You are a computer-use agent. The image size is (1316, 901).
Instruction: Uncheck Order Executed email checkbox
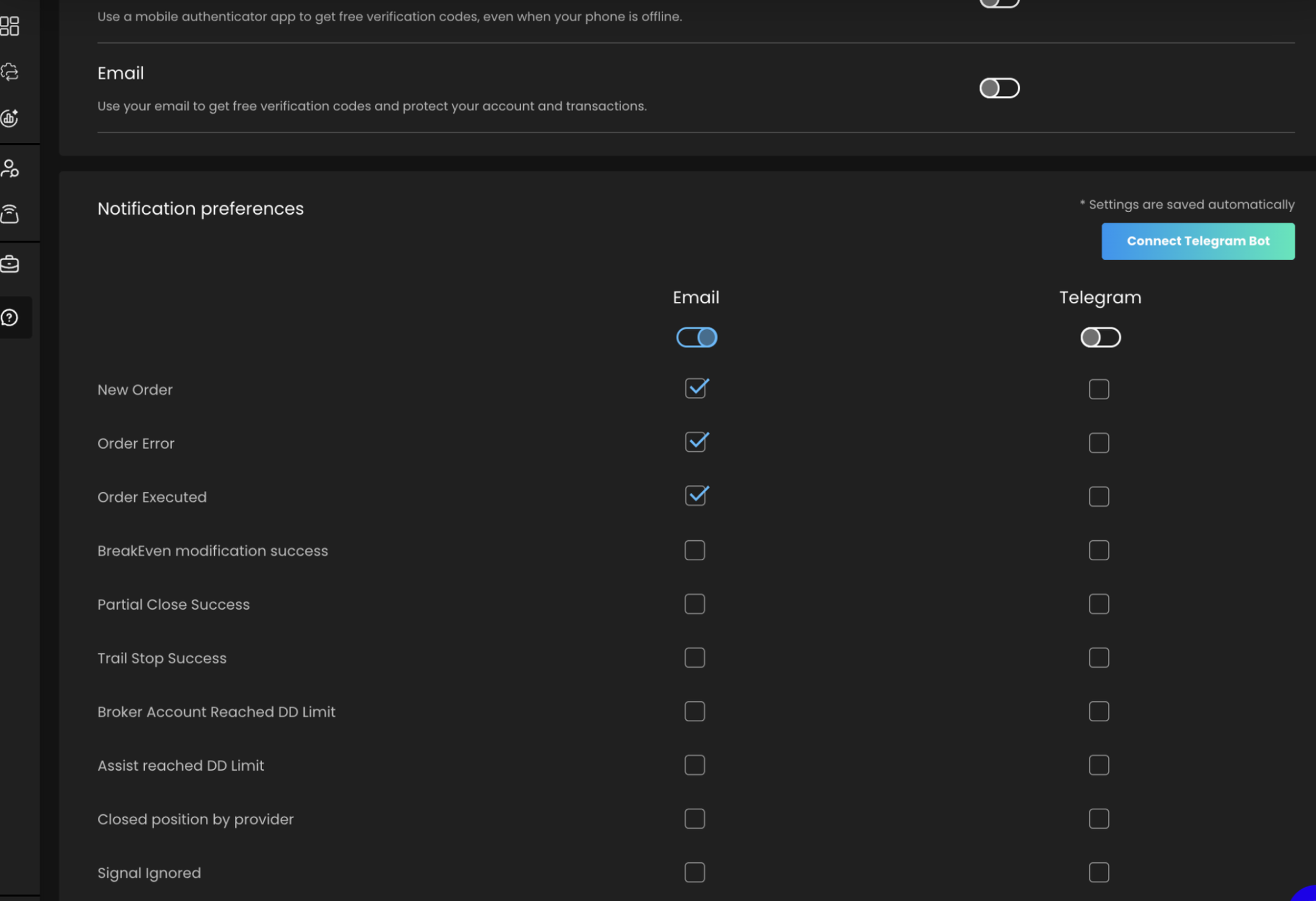coord(695,496)
